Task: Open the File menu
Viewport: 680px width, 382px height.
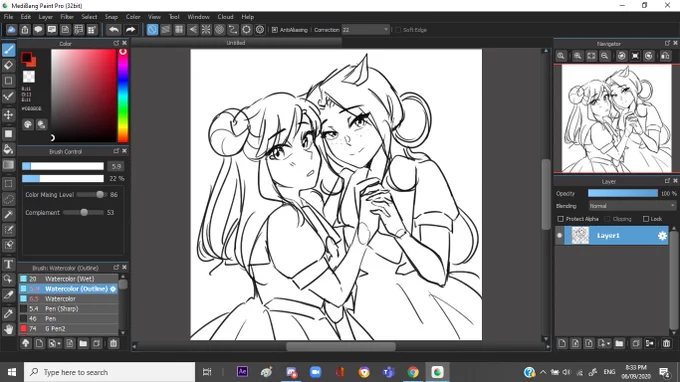Action: coord(8,17)
